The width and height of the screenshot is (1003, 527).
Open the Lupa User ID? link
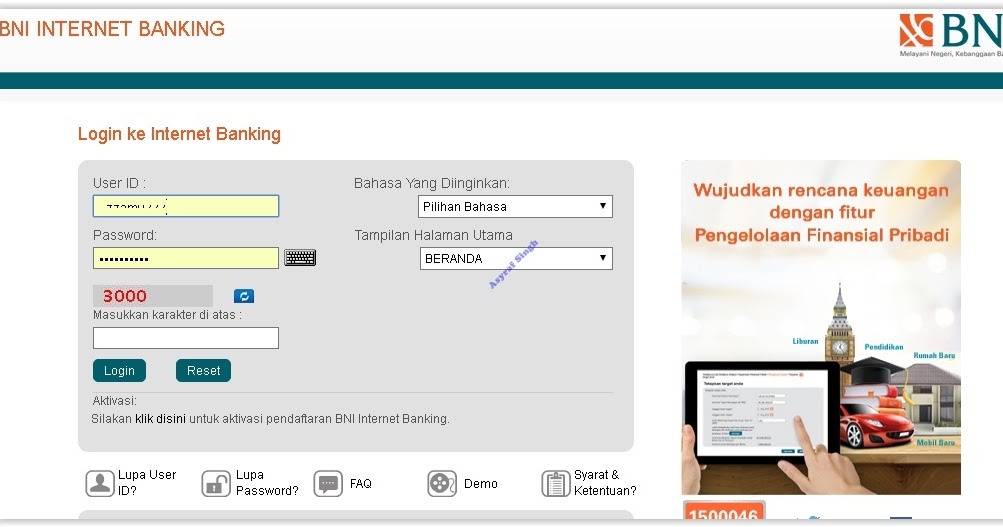[x=146, y=483]
